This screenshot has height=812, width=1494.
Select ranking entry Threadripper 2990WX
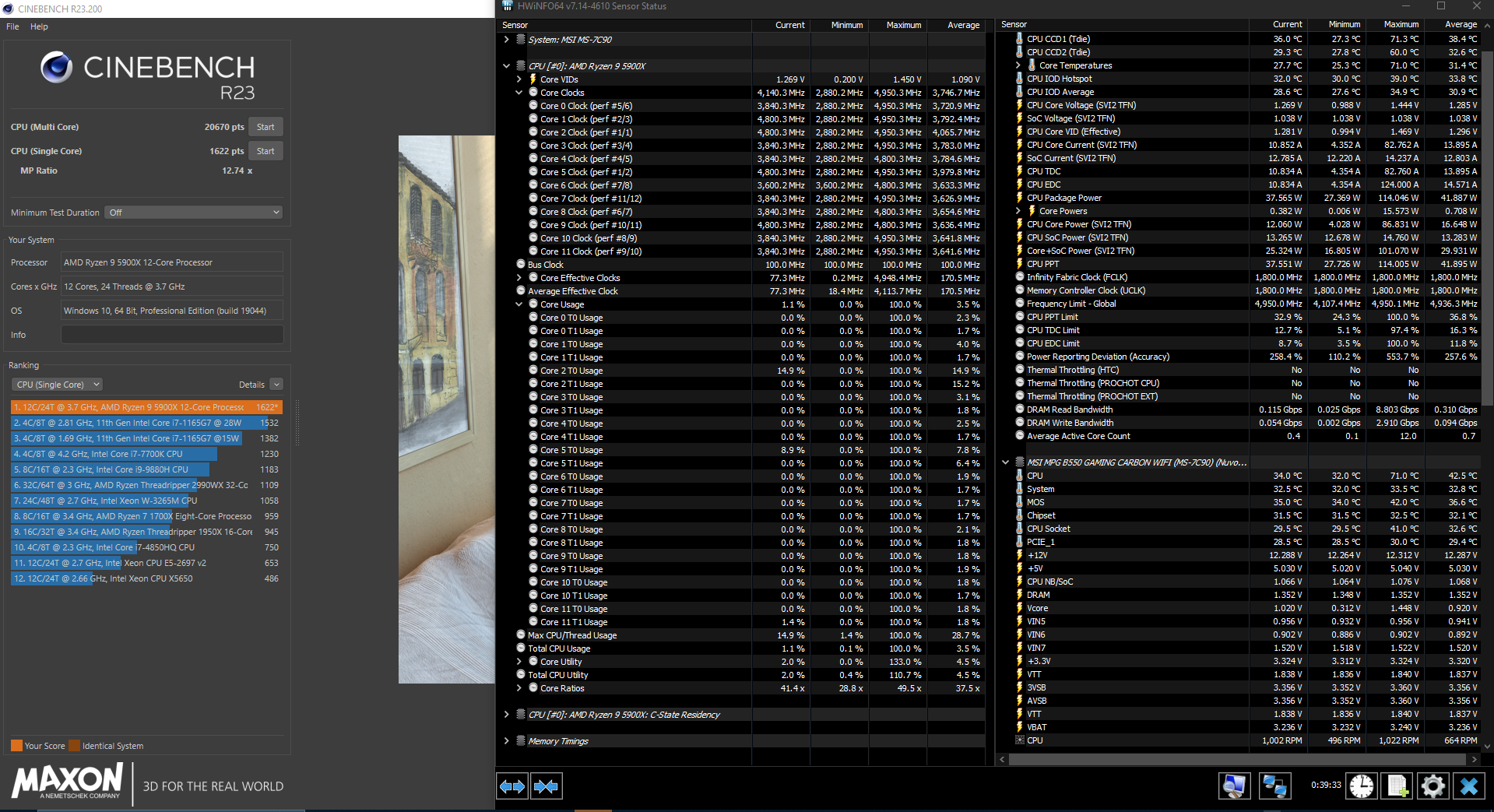[x=146, y=485]
